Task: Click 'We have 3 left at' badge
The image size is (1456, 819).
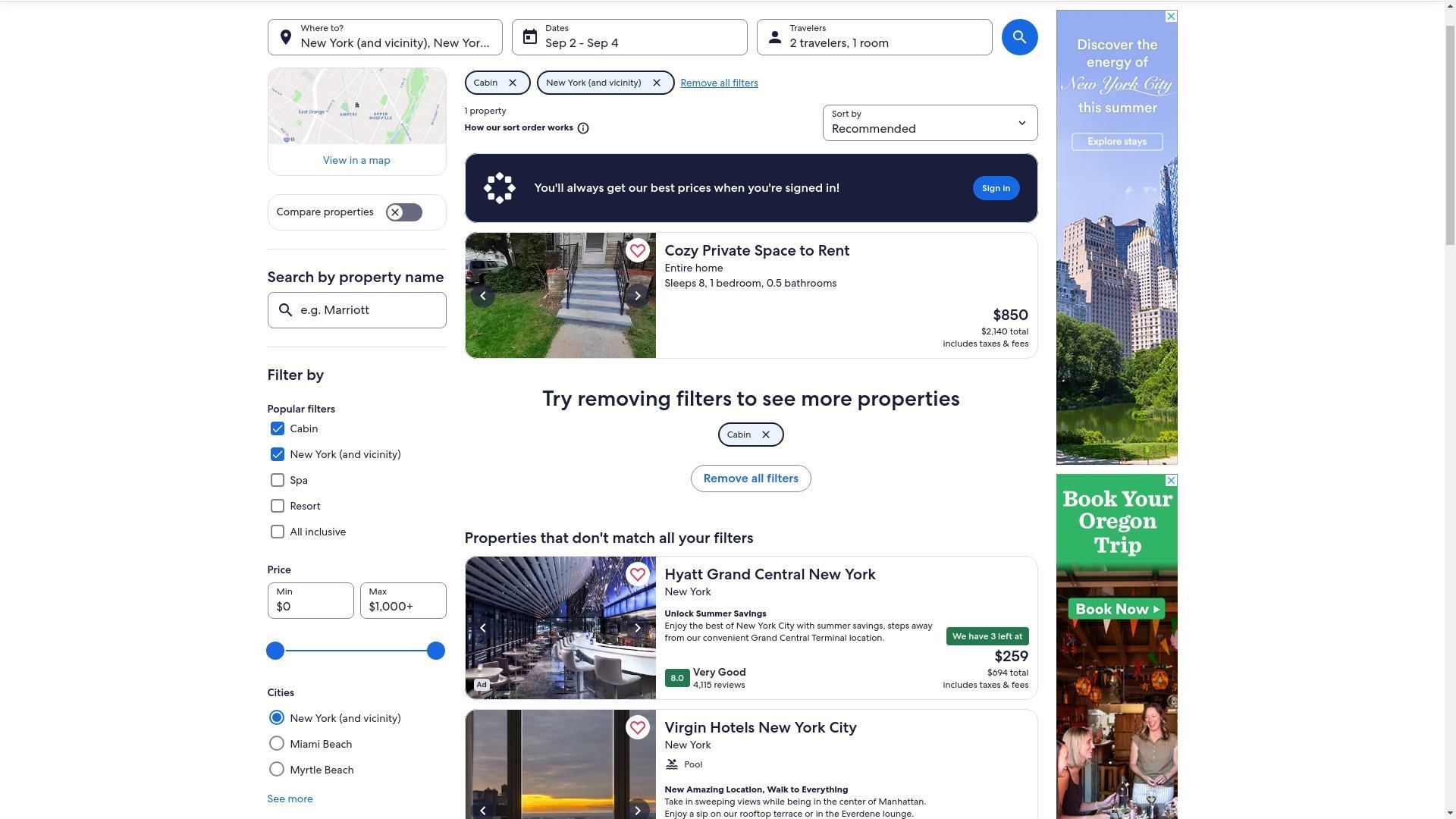Action: click(x=987, y=636)
